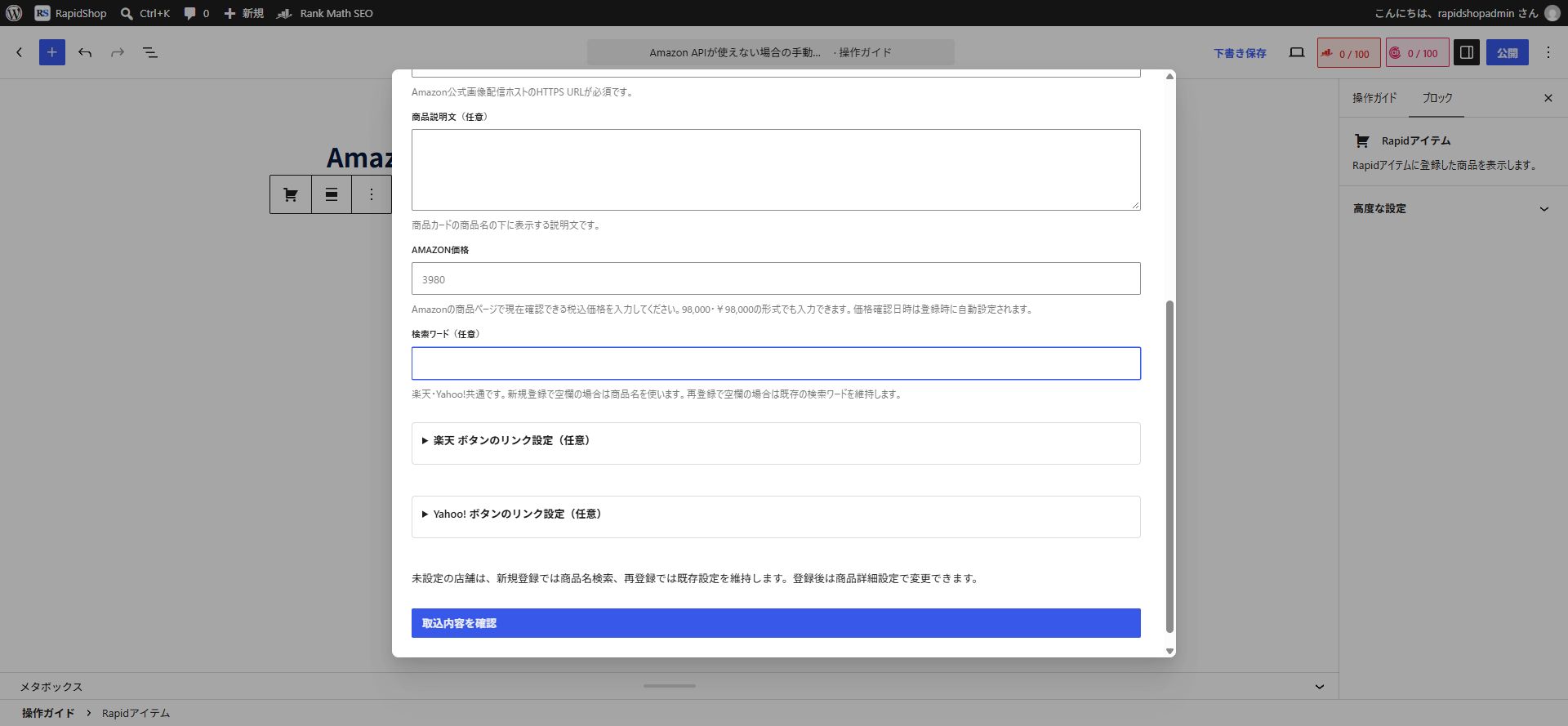Redo the last undone change
The width and height of the screenshot is (1568, 726).
[x=118, y=52]
